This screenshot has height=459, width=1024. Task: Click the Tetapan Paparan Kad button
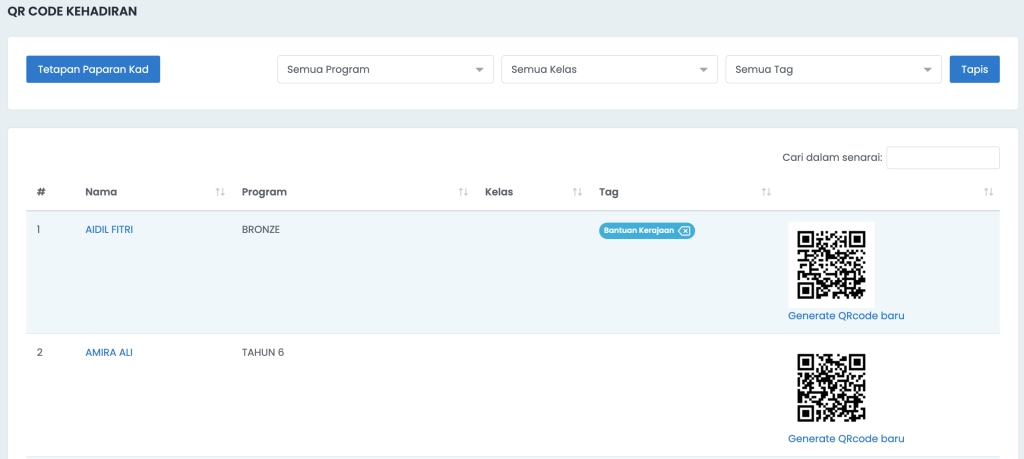pos(93,69)
